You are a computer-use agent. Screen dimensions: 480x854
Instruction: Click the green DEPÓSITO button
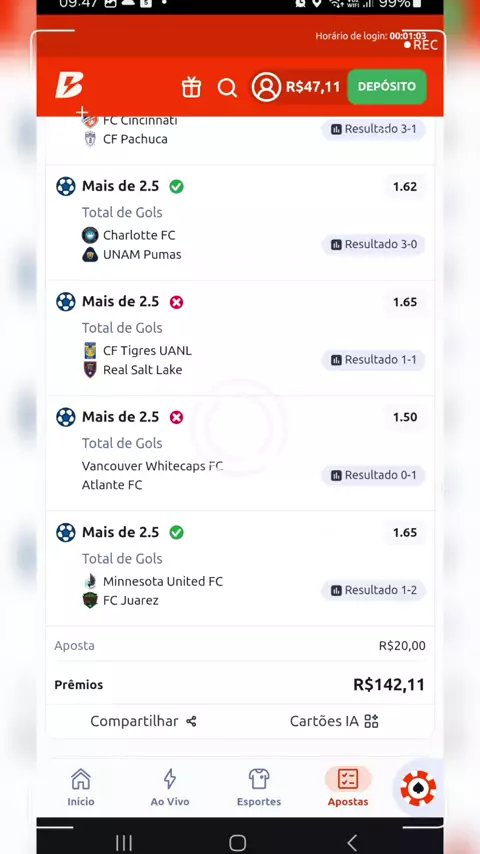point(387,87)
